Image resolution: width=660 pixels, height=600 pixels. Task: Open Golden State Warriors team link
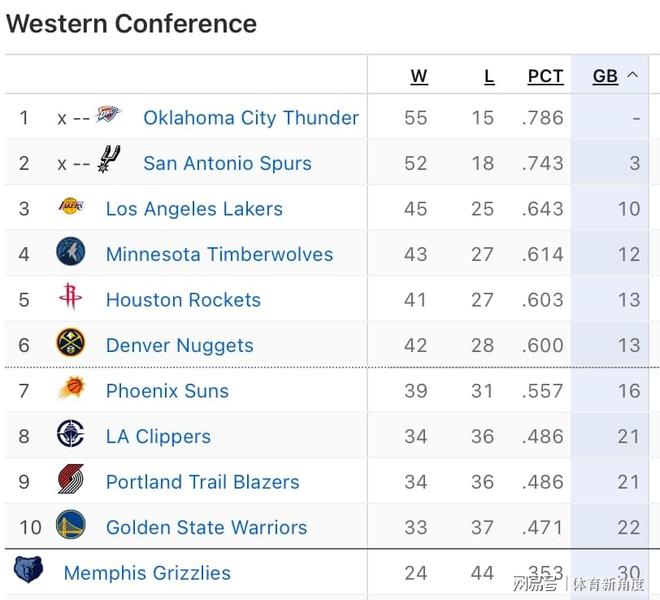206,527
